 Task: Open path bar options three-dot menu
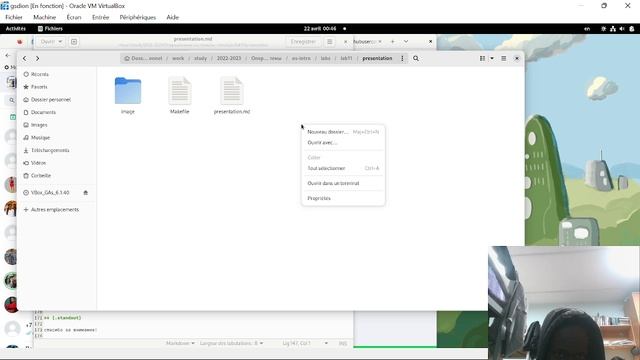pos(402,58)
